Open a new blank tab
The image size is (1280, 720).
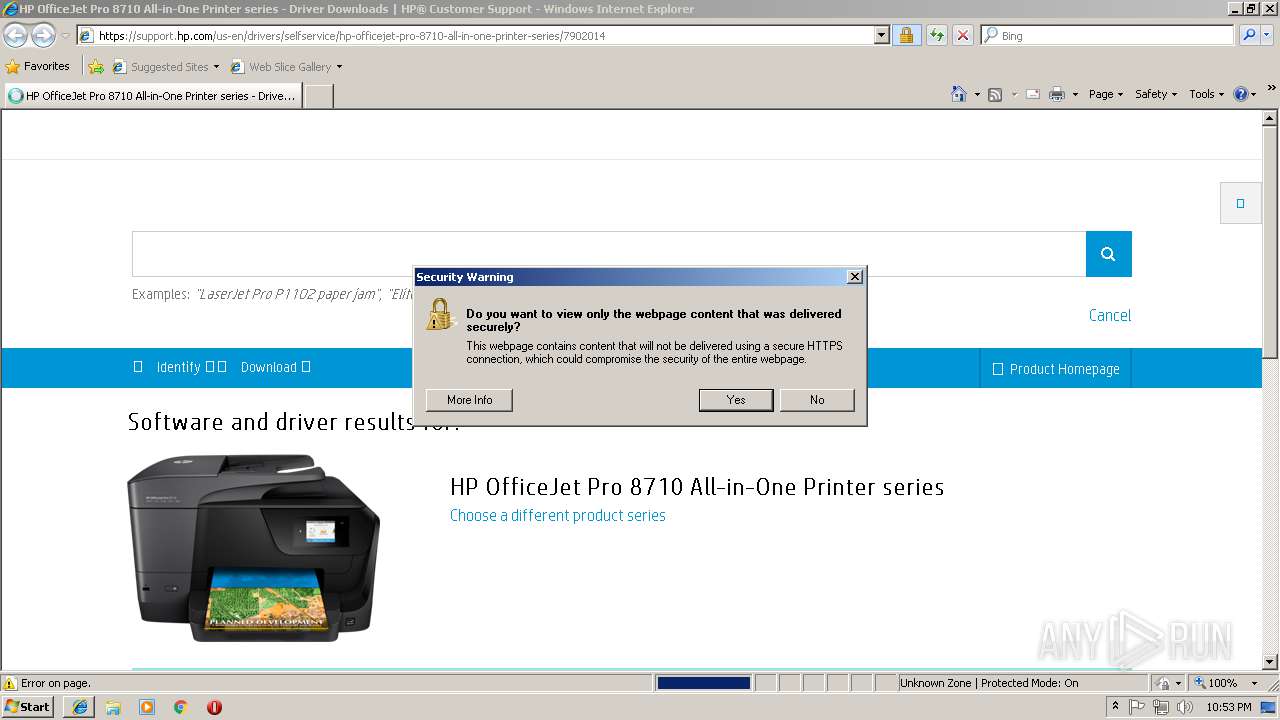318,96
